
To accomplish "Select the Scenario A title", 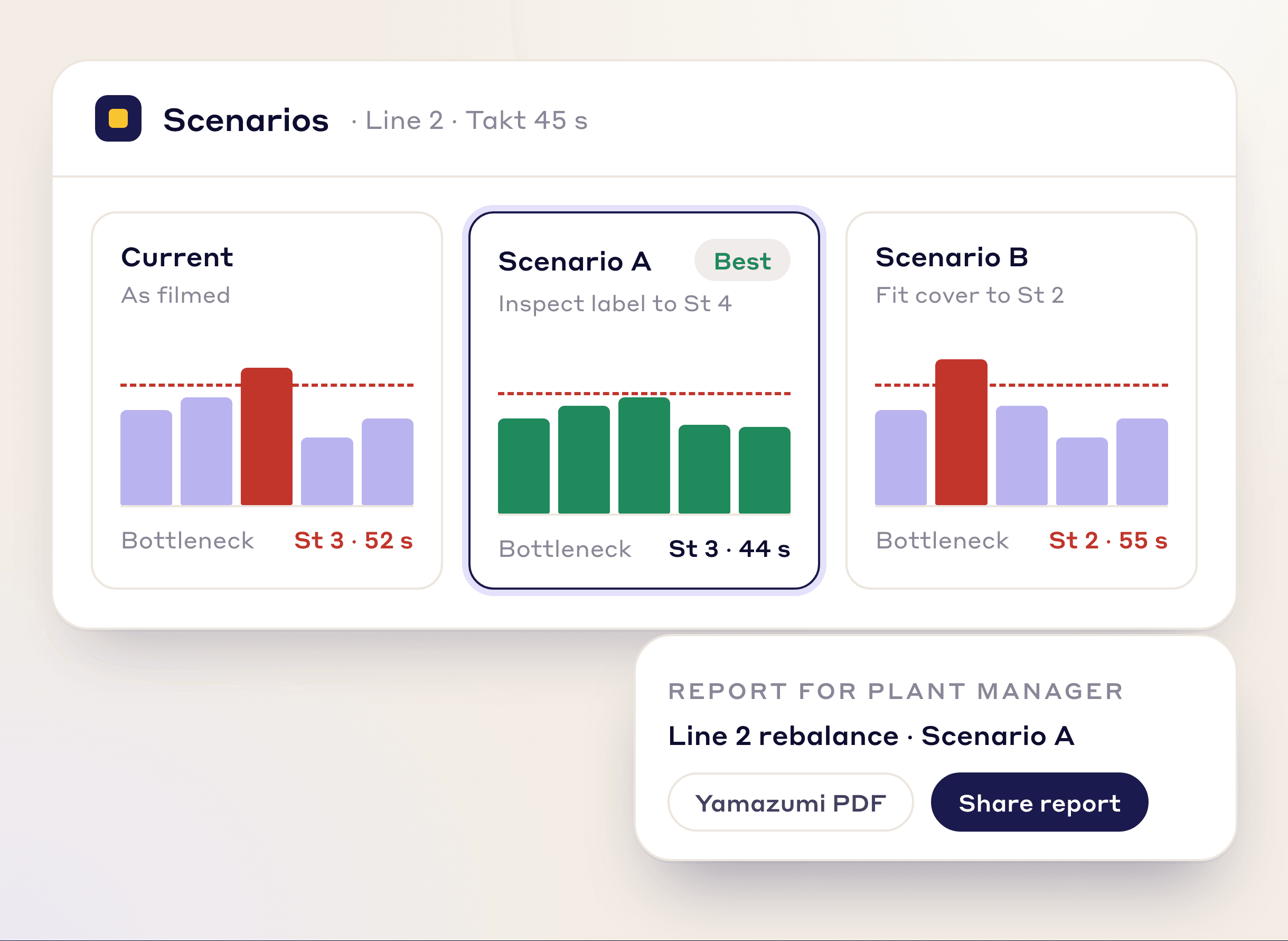I will [x=574, y=262].
